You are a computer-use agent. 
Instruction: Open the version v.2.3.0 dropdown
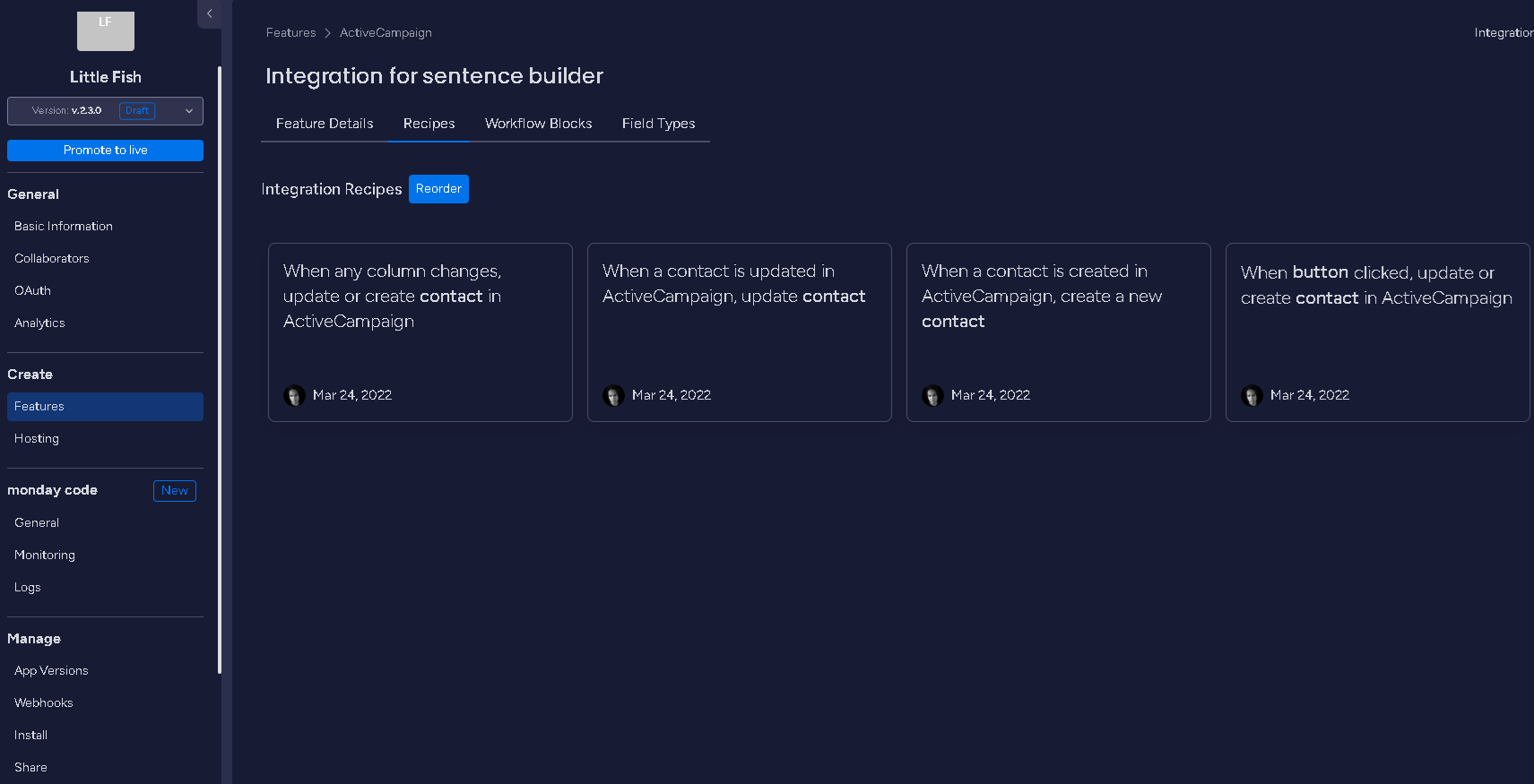click(105, 111)
